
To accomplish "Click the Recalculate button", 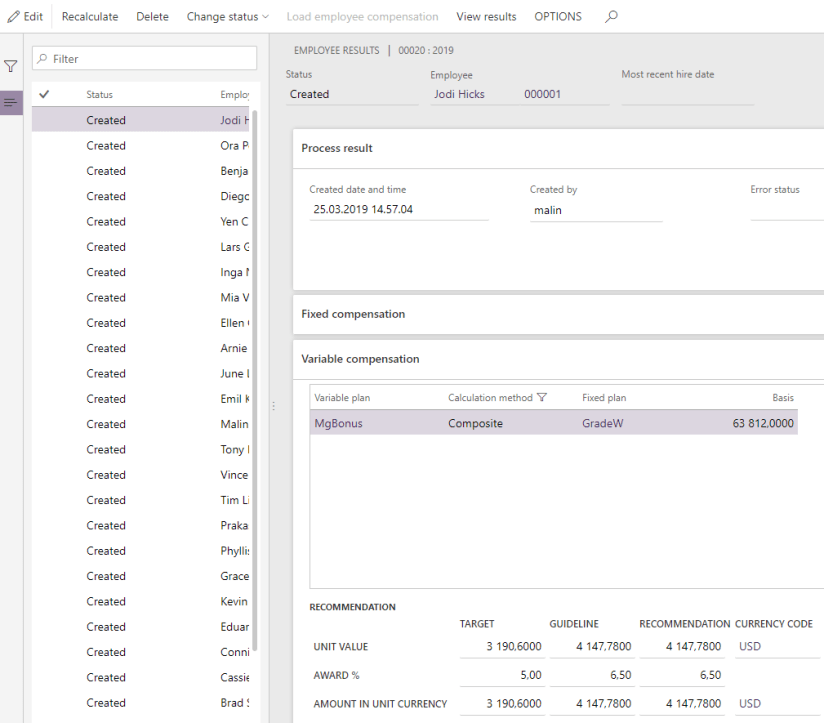I will tap(90, 17).
